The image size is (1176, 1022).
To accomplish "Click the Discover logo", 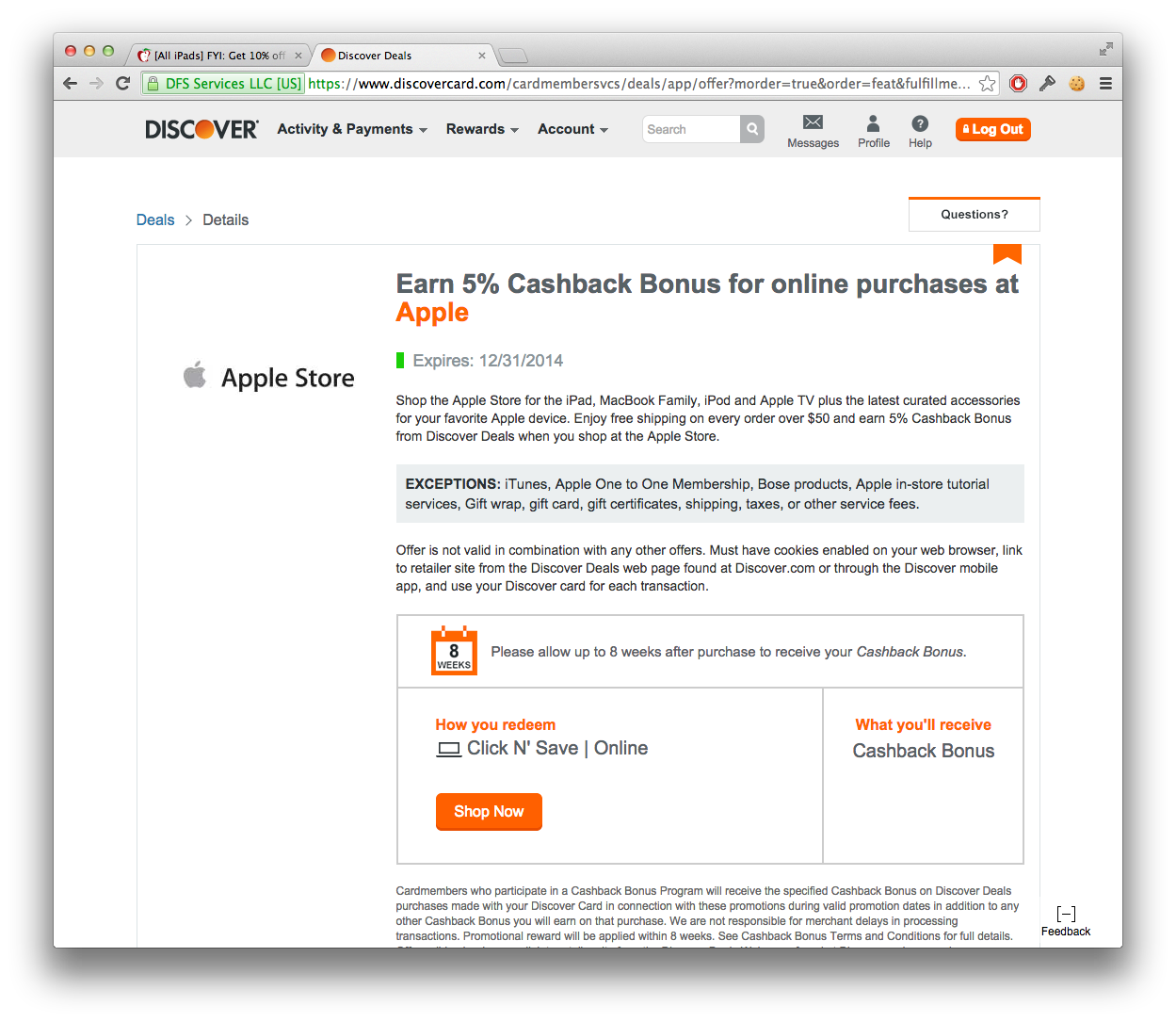I will pos(201,129).
